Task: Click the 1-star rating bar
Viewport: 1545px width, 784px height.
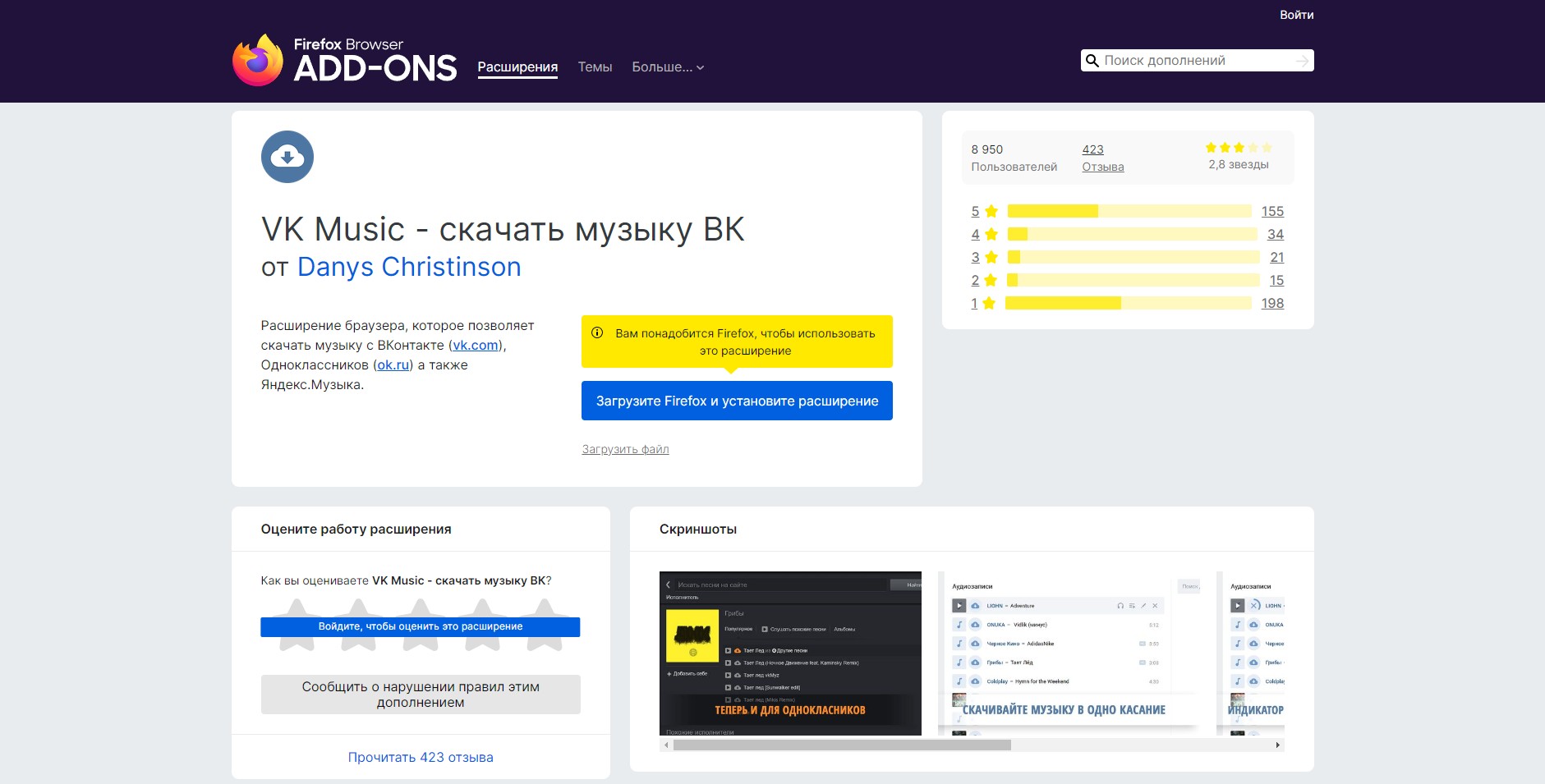Action: pyautogui.click(x=1129, y=303)
